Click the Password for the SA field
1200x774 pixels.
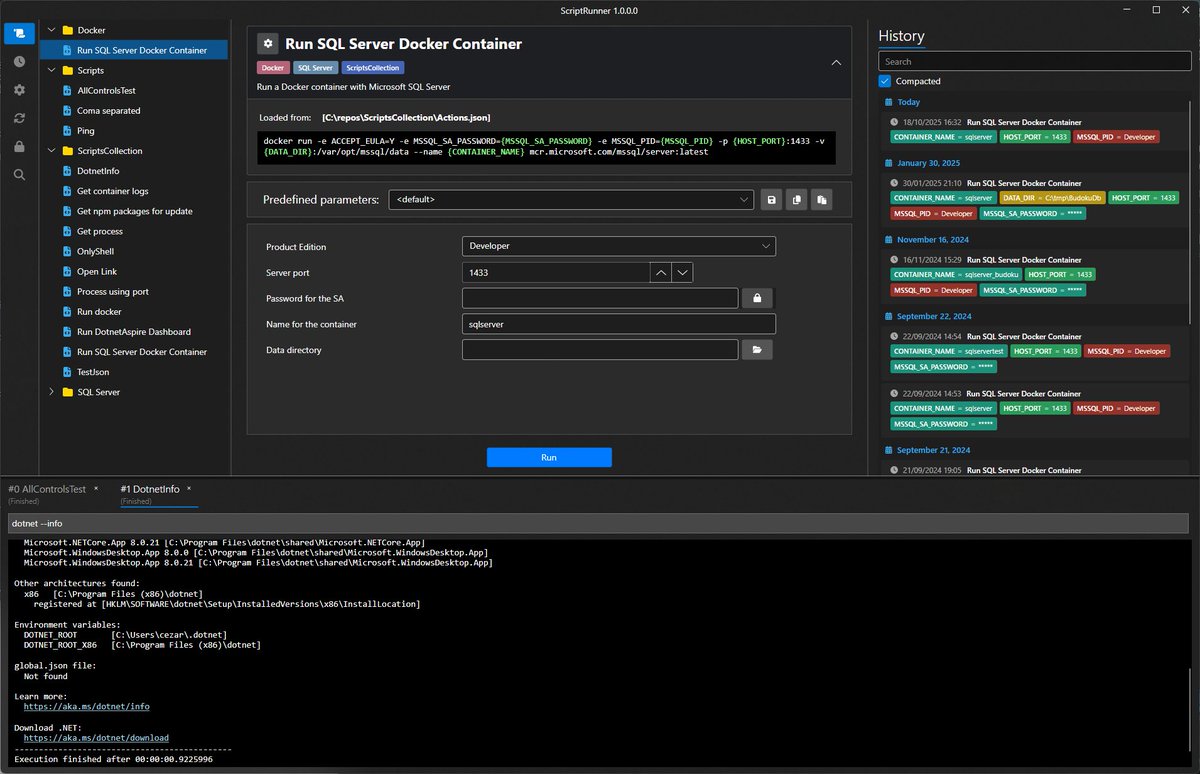point(600,298)
